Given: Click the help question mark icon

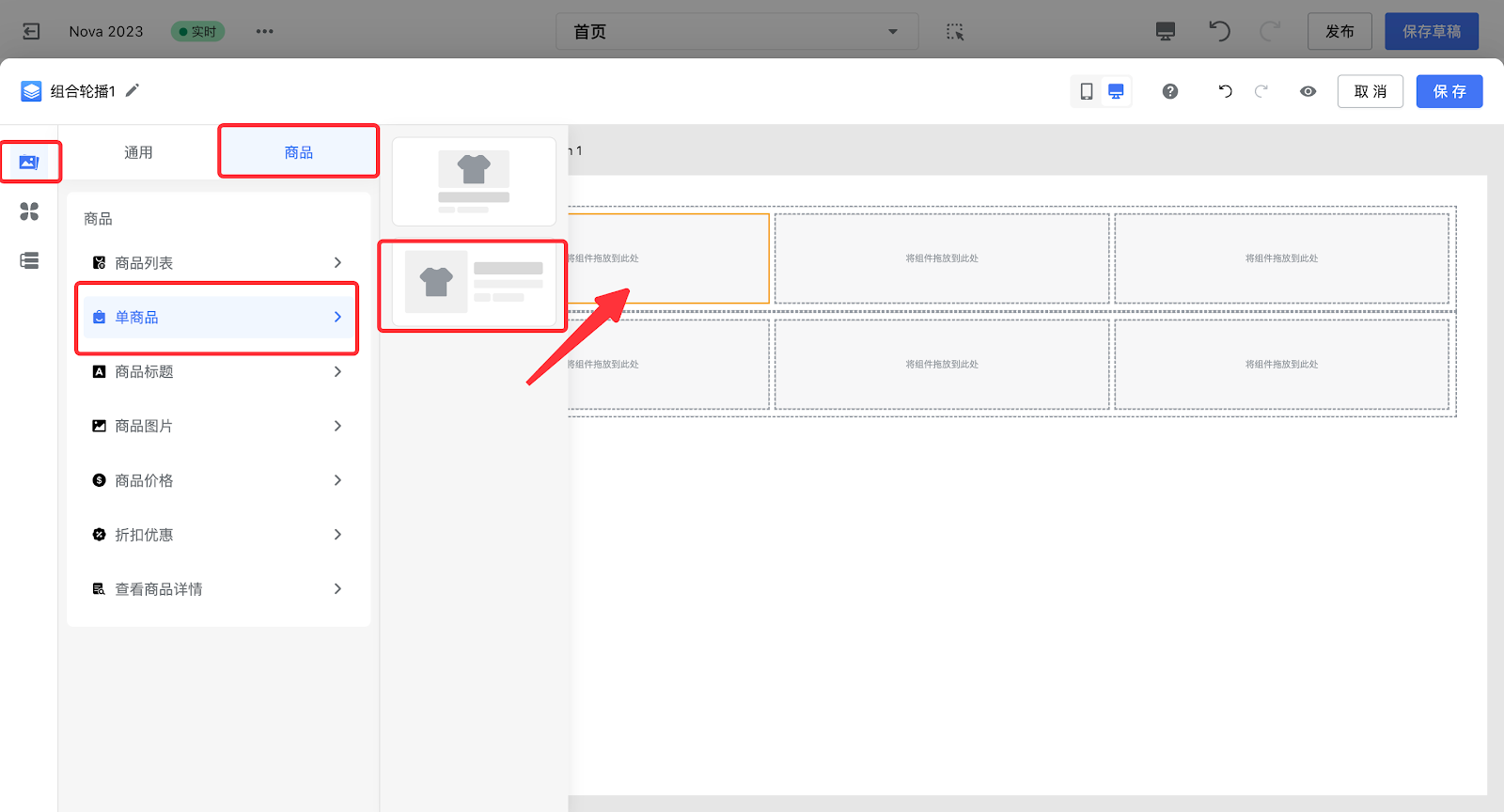Looking at the screenshot, I should pyautogui.click(x=1170, y=91).
